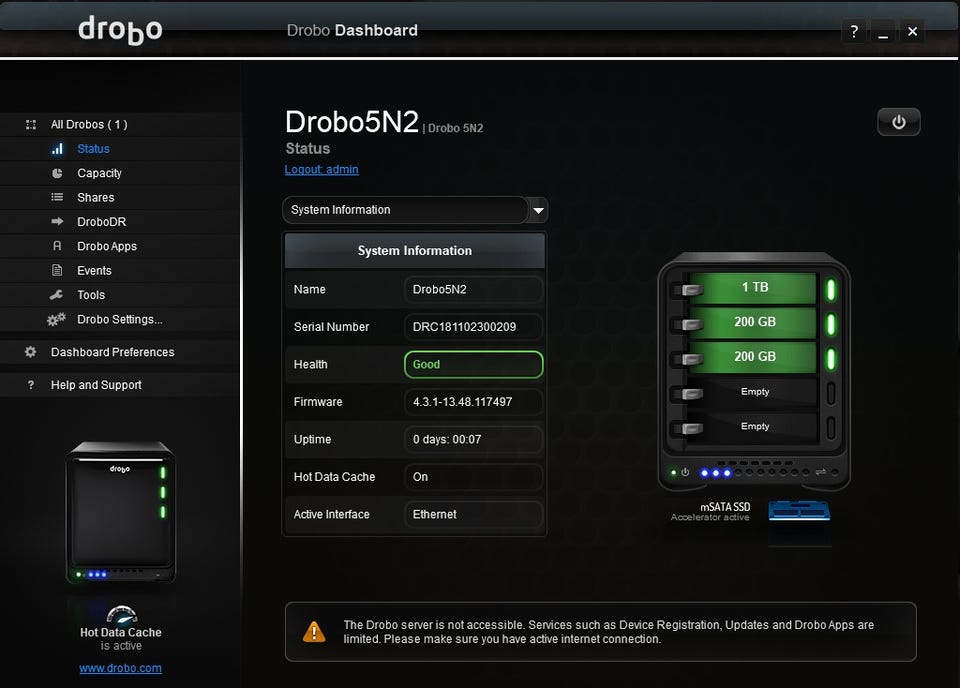Click the Status bar-chart icon
Screen dimensions: 960x688
[57, 149]
